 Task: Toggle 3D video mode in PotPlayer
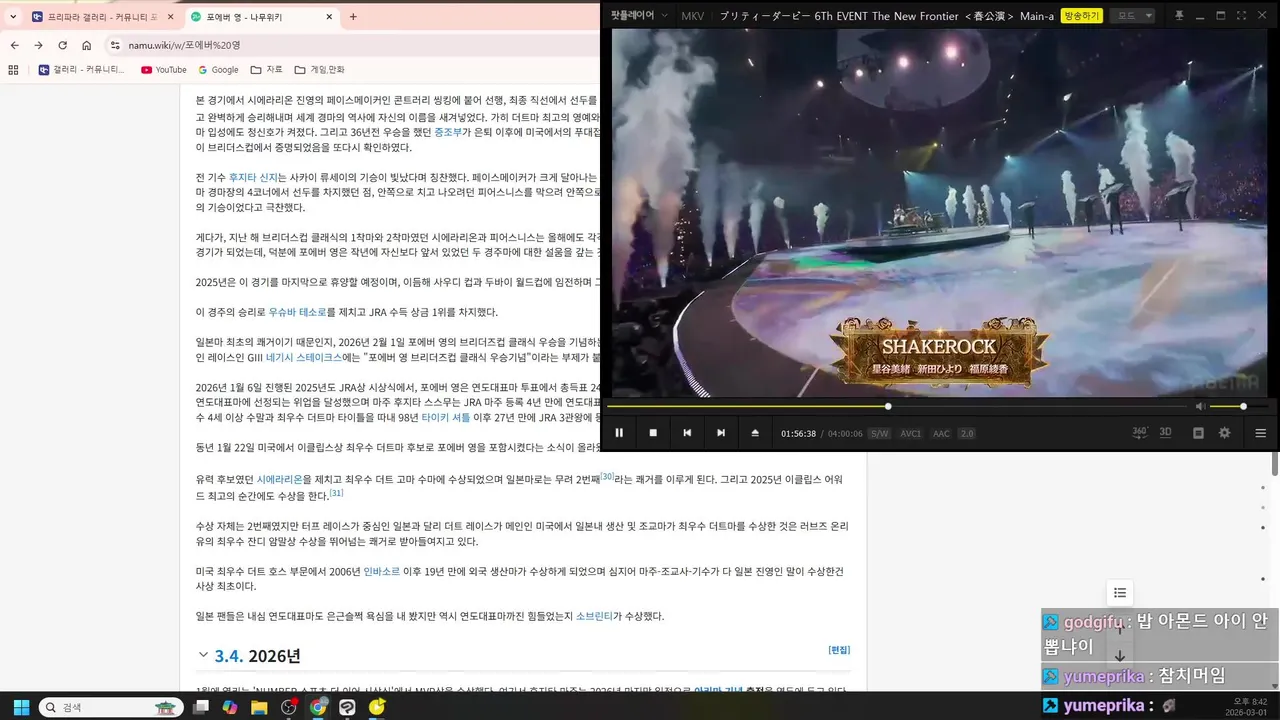[x=1166, y=432]
